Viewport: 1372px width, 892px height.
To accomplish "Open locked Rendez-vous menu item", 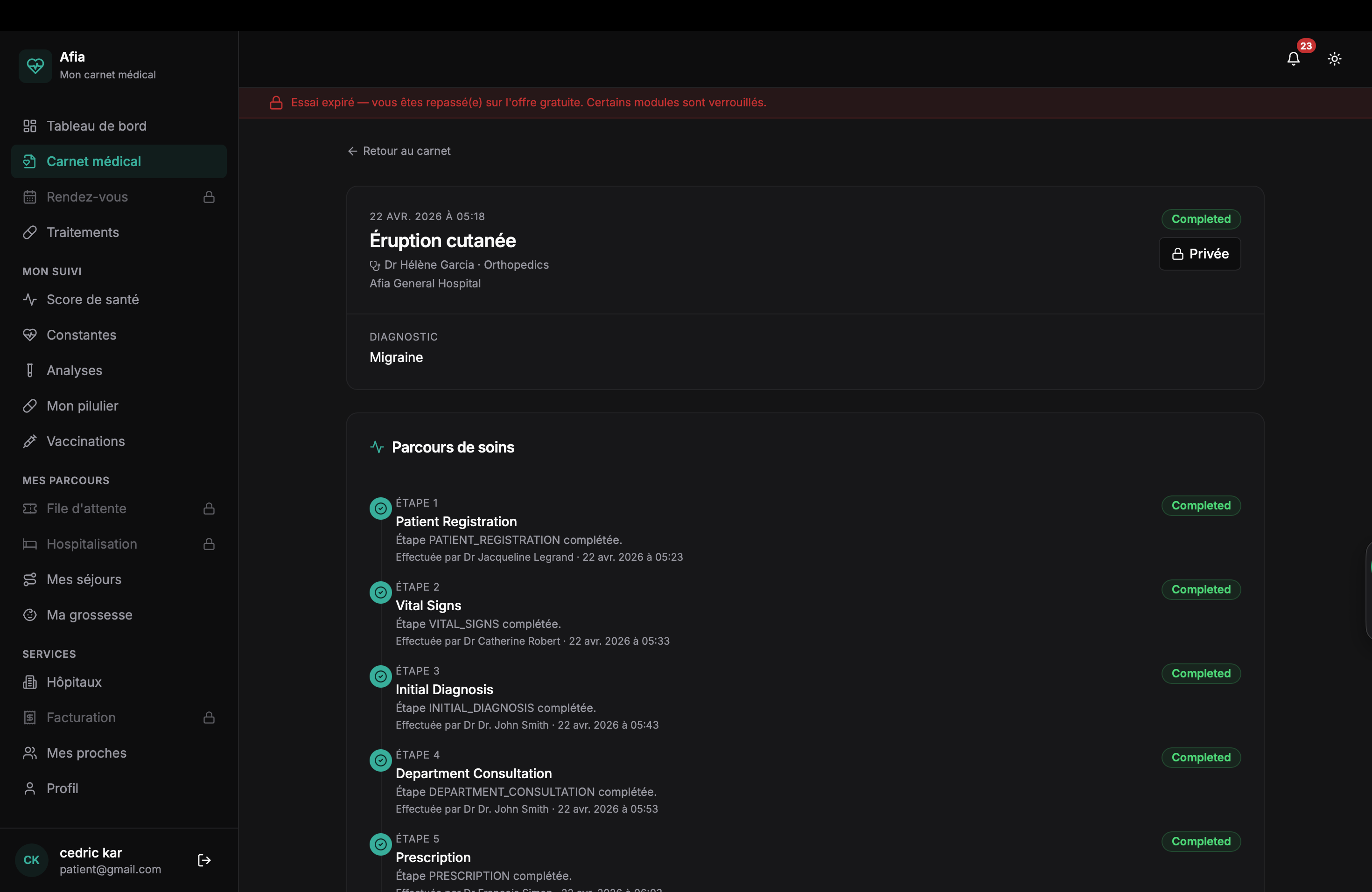I will pyautogui.click(x=119, y=196).
